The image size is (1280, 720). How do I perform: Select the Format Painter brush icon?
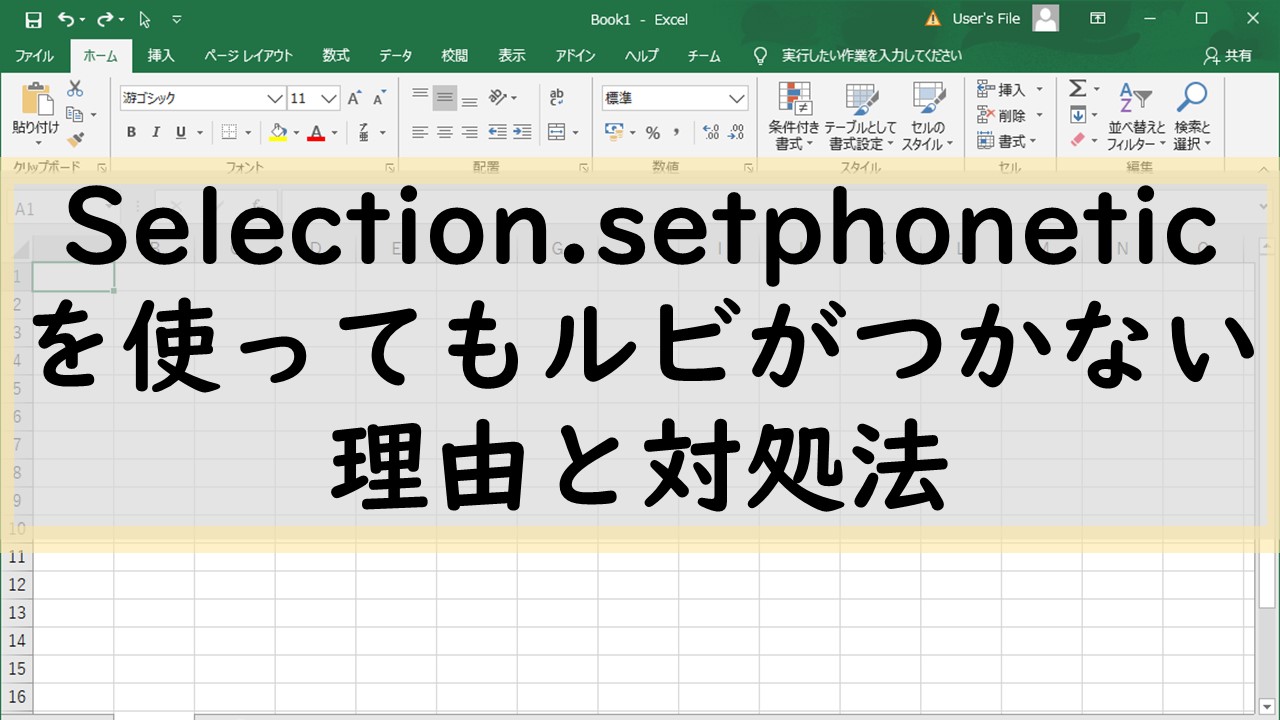pos(75,139)
